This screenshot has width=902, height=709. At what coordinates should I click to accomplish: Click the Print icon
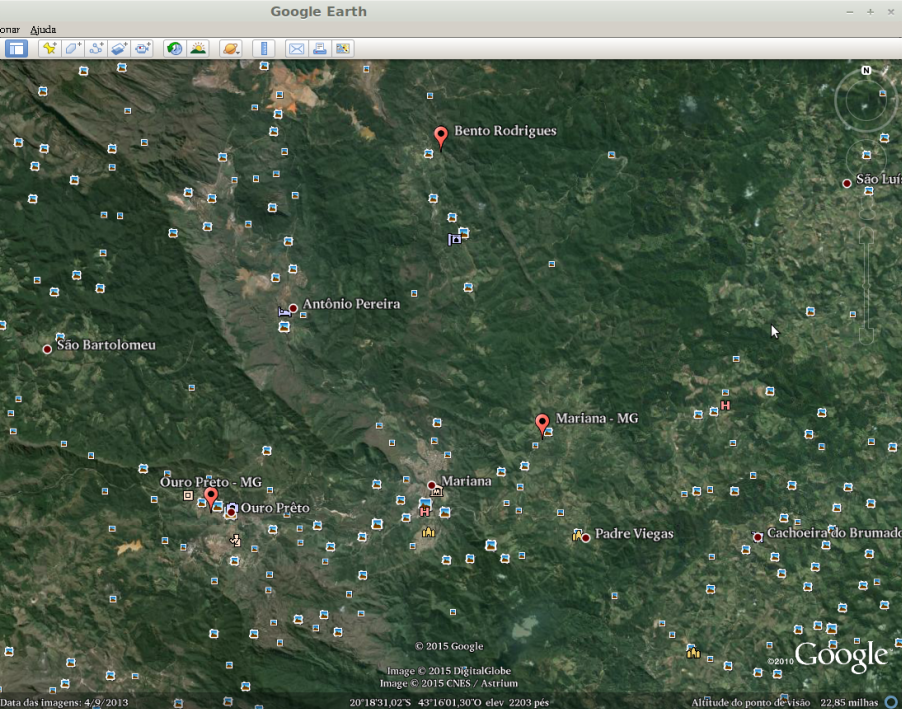coord(319,48)
